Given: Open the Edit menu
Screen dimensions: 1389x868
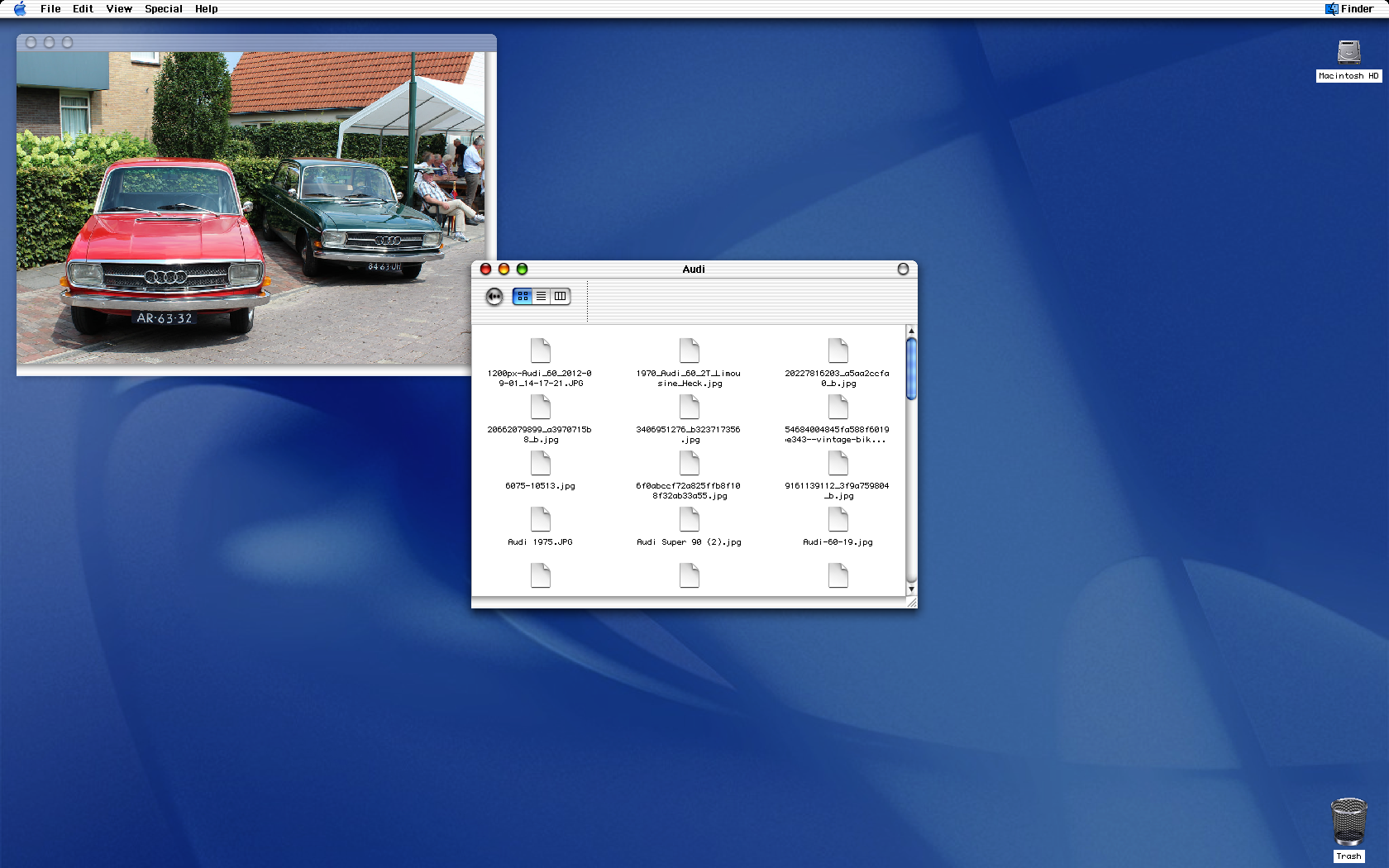Looking at the screenshot, I should (x=83, y=9).
